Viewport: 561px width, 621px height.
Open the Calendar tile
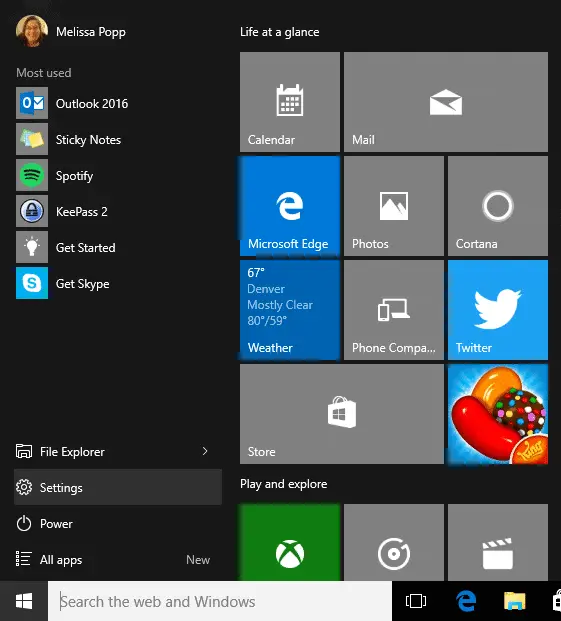(290, 102)
